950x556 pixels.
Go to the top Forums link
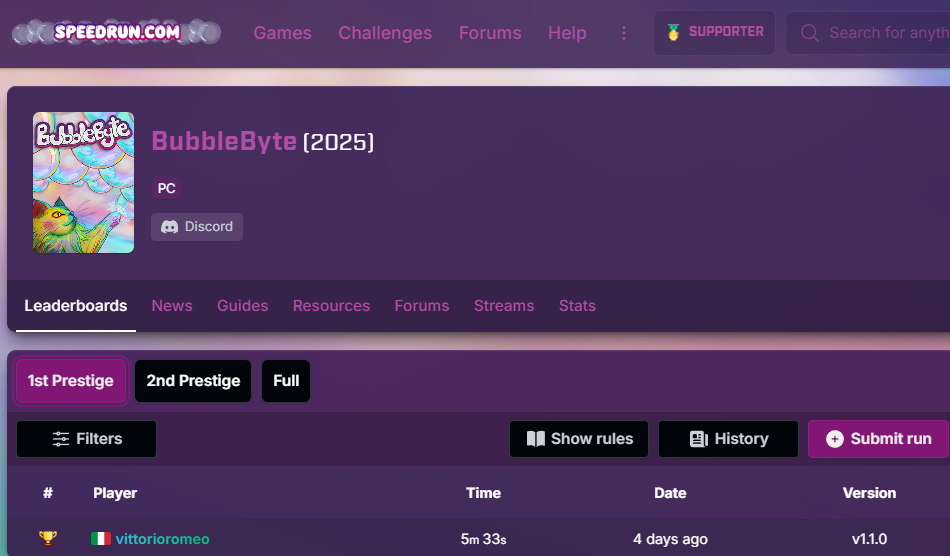(x=490, y=33)
